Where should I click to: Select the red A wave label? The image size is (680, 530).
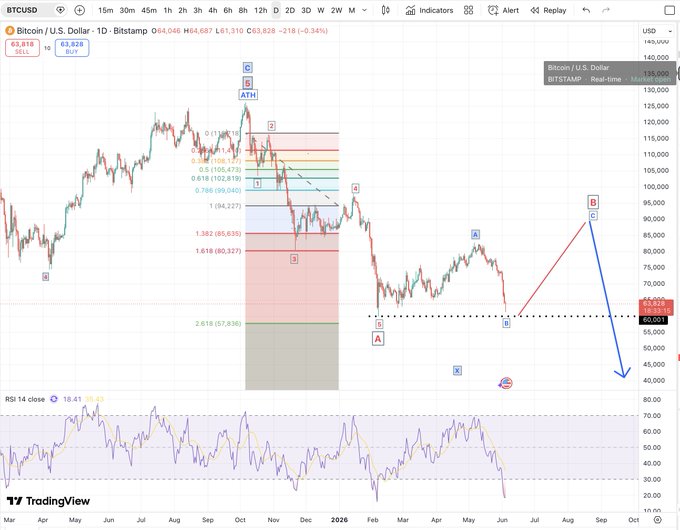pos(378,339)
